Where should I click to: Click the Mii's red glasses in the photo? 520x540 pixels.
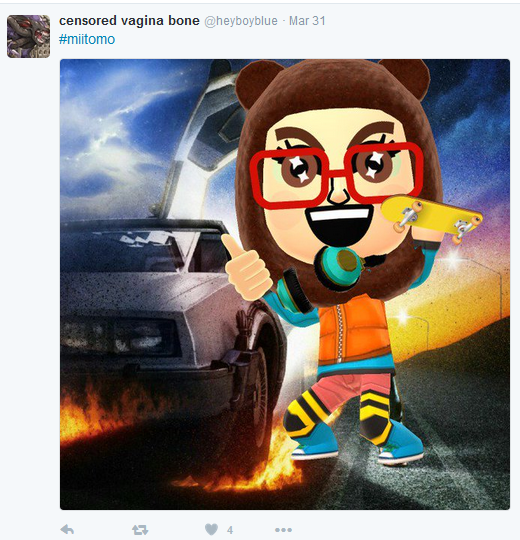pyautogui.click(x=336, y=174)
